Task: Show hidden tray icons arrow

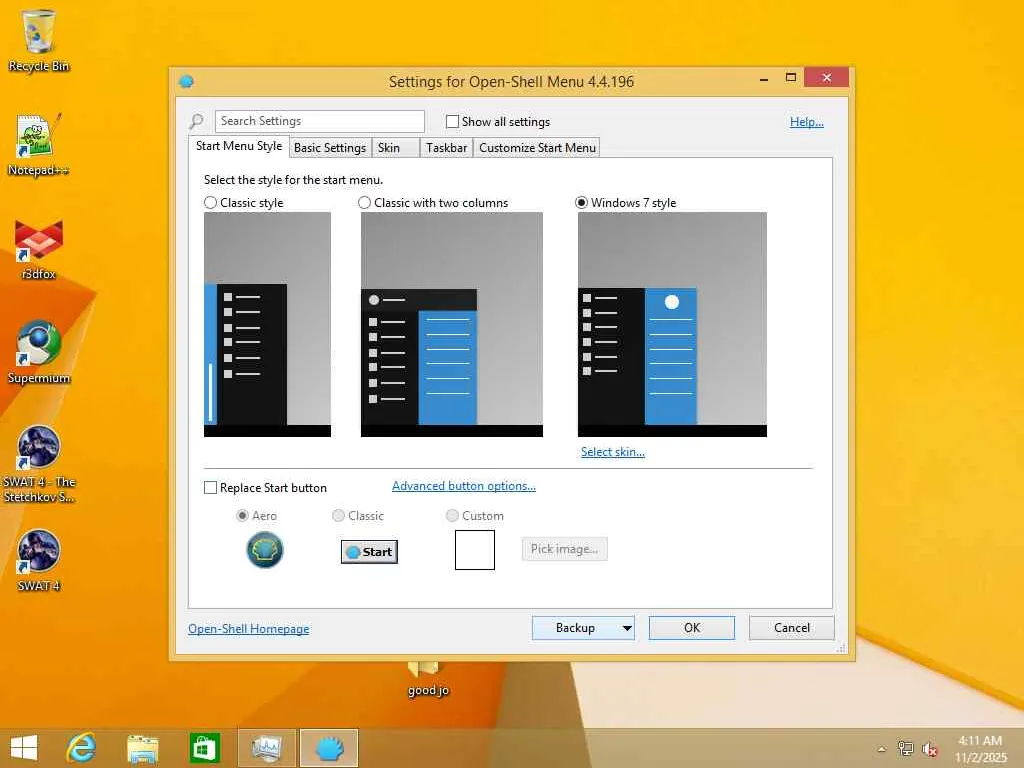Action: point(882,749)
